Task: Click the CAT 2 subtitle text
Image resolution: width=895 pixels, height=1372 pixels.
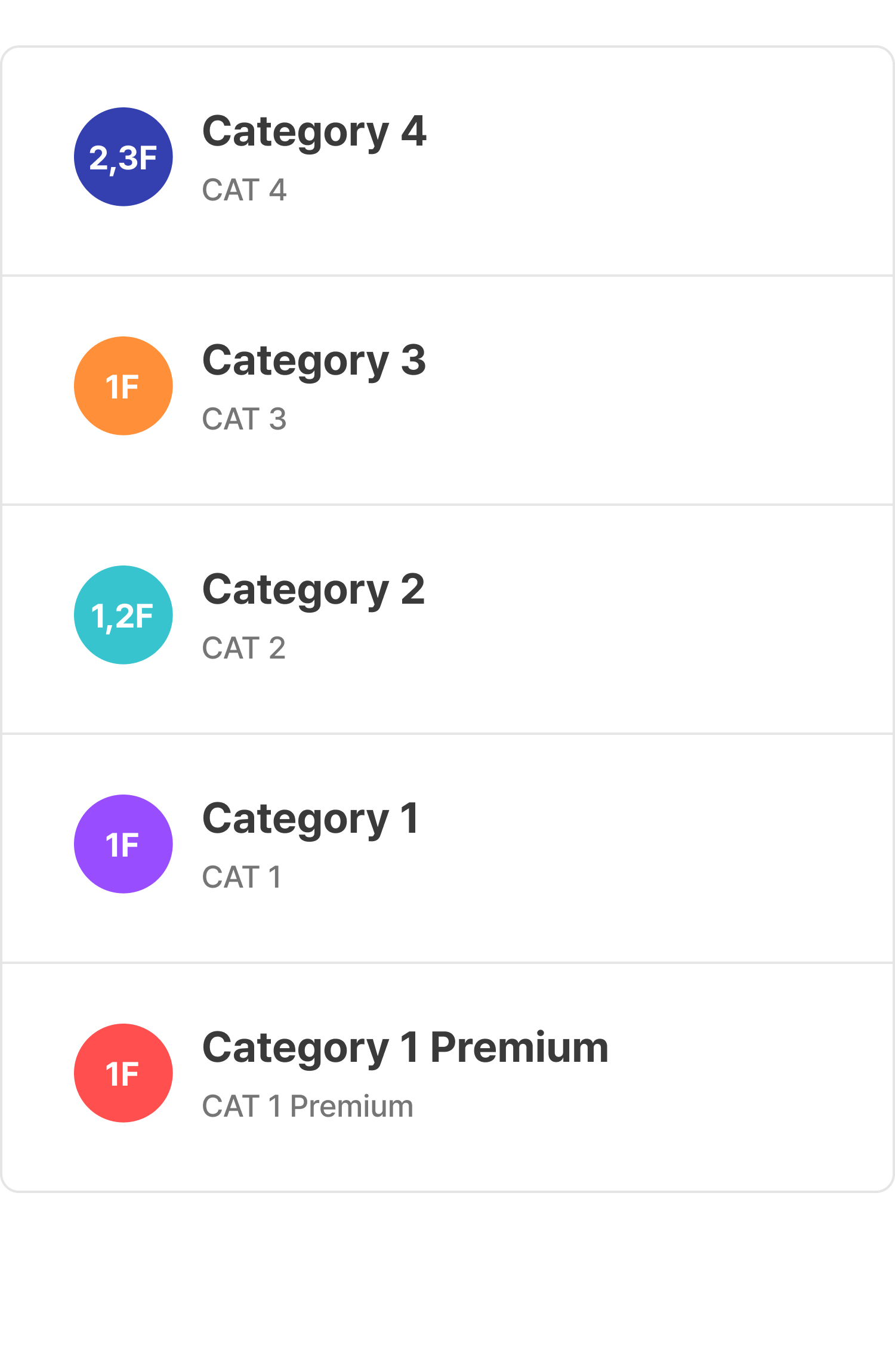Action: click(243, 648)
